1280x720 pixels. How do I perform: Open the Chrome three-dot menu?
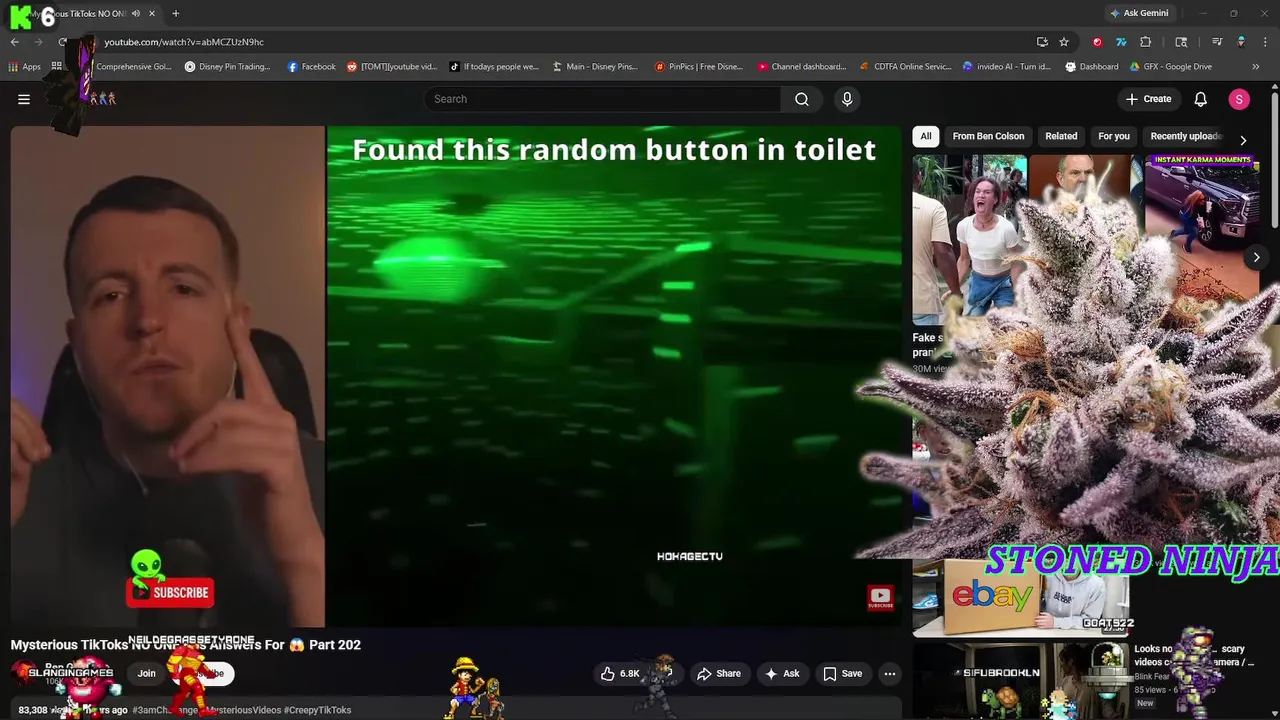tap(1264, 42)
